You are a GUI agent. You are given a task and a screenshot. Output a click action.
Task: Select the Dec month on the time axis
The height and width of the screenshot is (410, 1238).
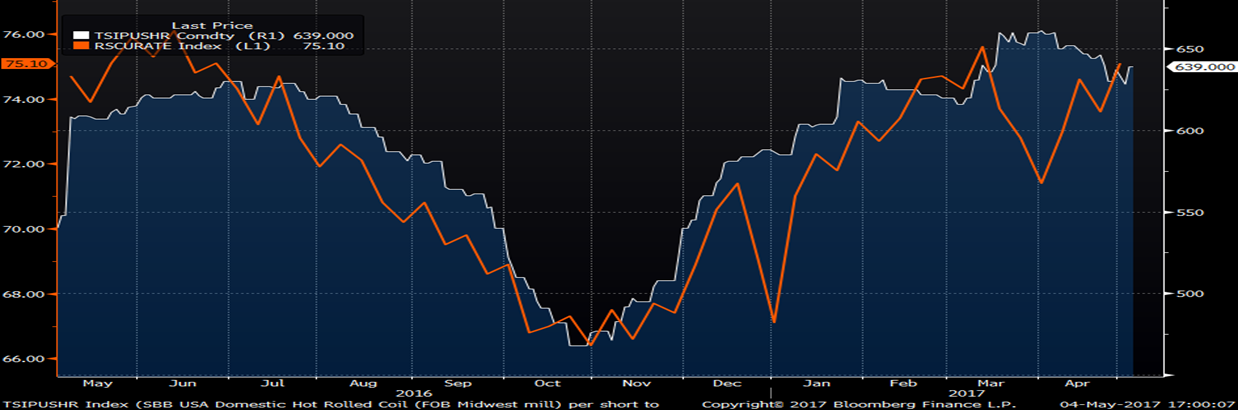(726, 382)
